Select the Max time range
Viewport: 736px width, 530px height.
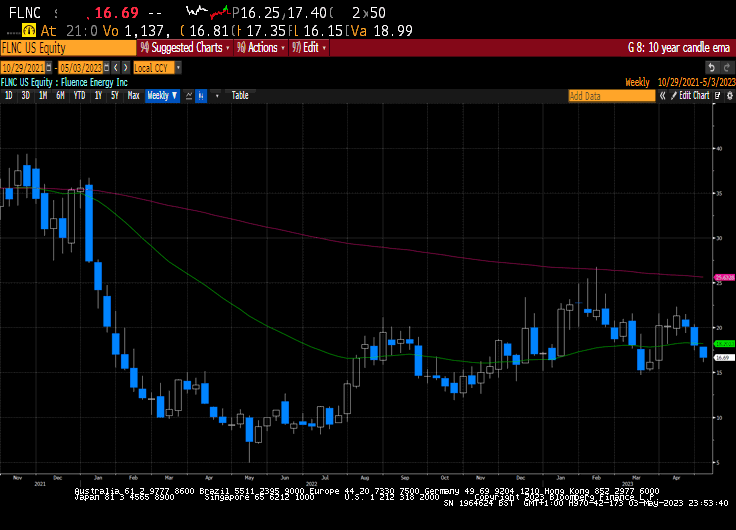click(x=134, y=96)
